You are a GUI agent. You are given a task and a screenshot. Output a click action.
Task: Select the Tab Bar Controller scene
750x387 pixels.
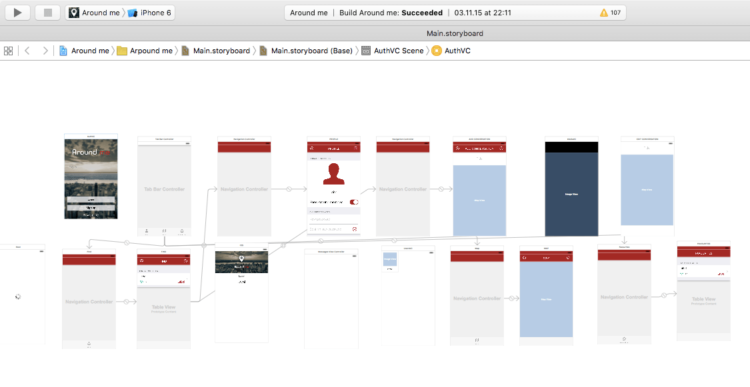(164, 186)
